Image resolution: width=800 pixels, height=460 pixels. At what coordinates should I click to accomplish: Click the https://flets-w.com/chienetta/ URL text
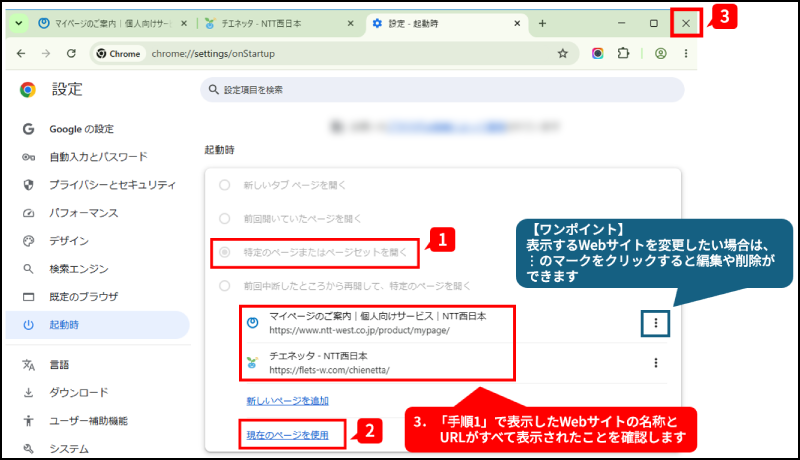pyautogui.click(x=330, y=370)
